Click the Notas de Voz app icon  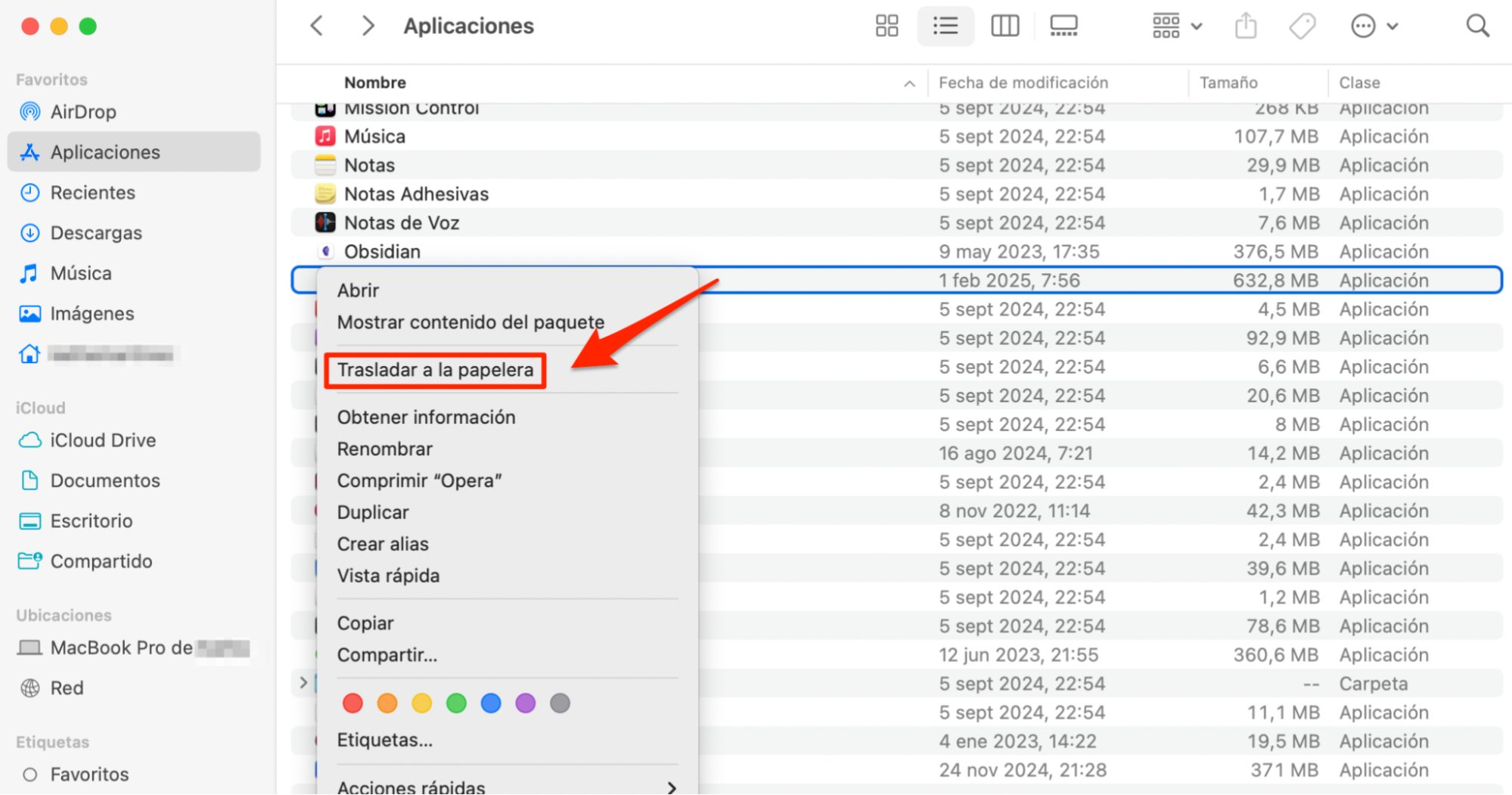click(325, 222)
